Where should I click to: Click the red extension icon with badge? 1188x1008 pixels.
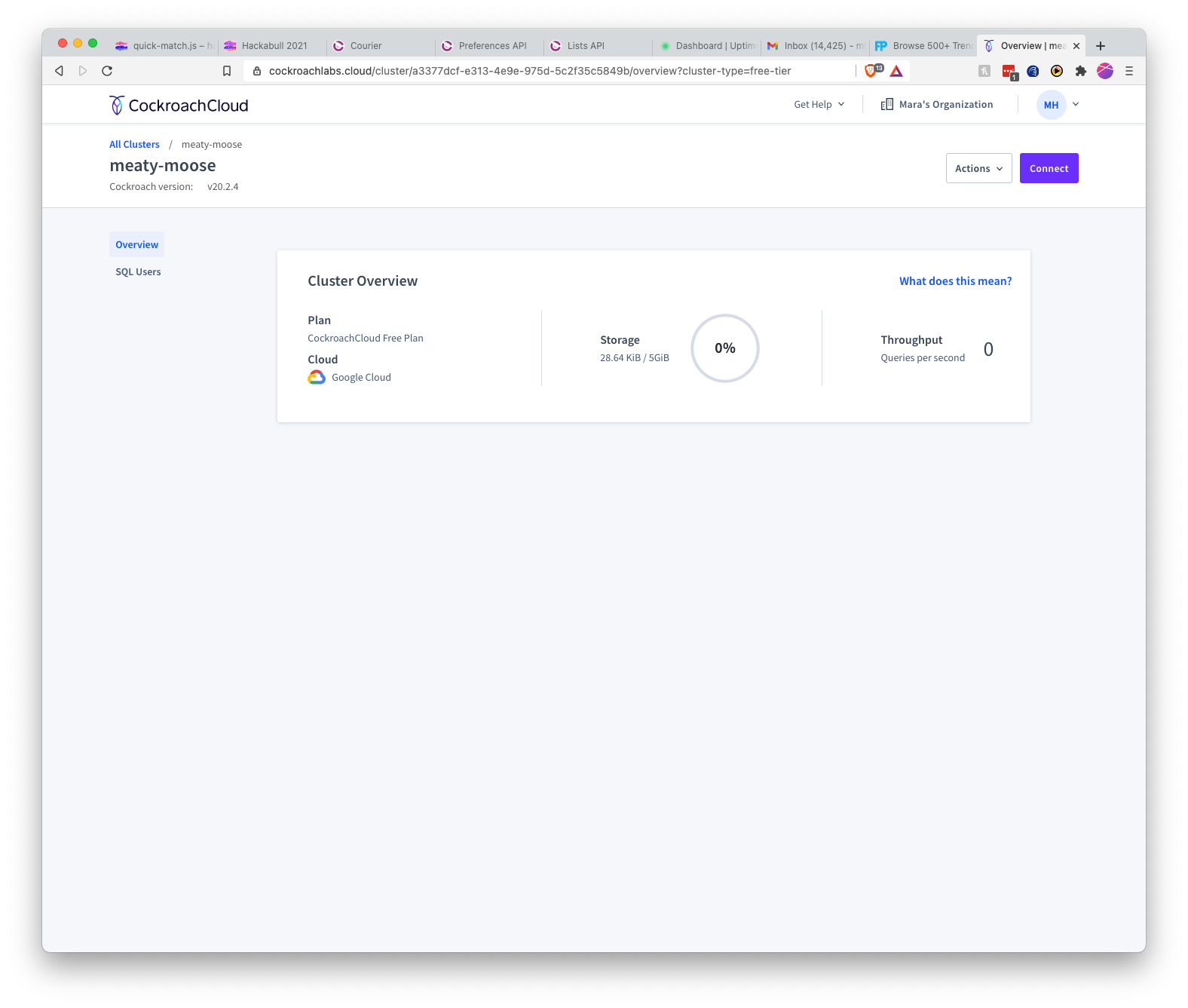[1009, 72]
